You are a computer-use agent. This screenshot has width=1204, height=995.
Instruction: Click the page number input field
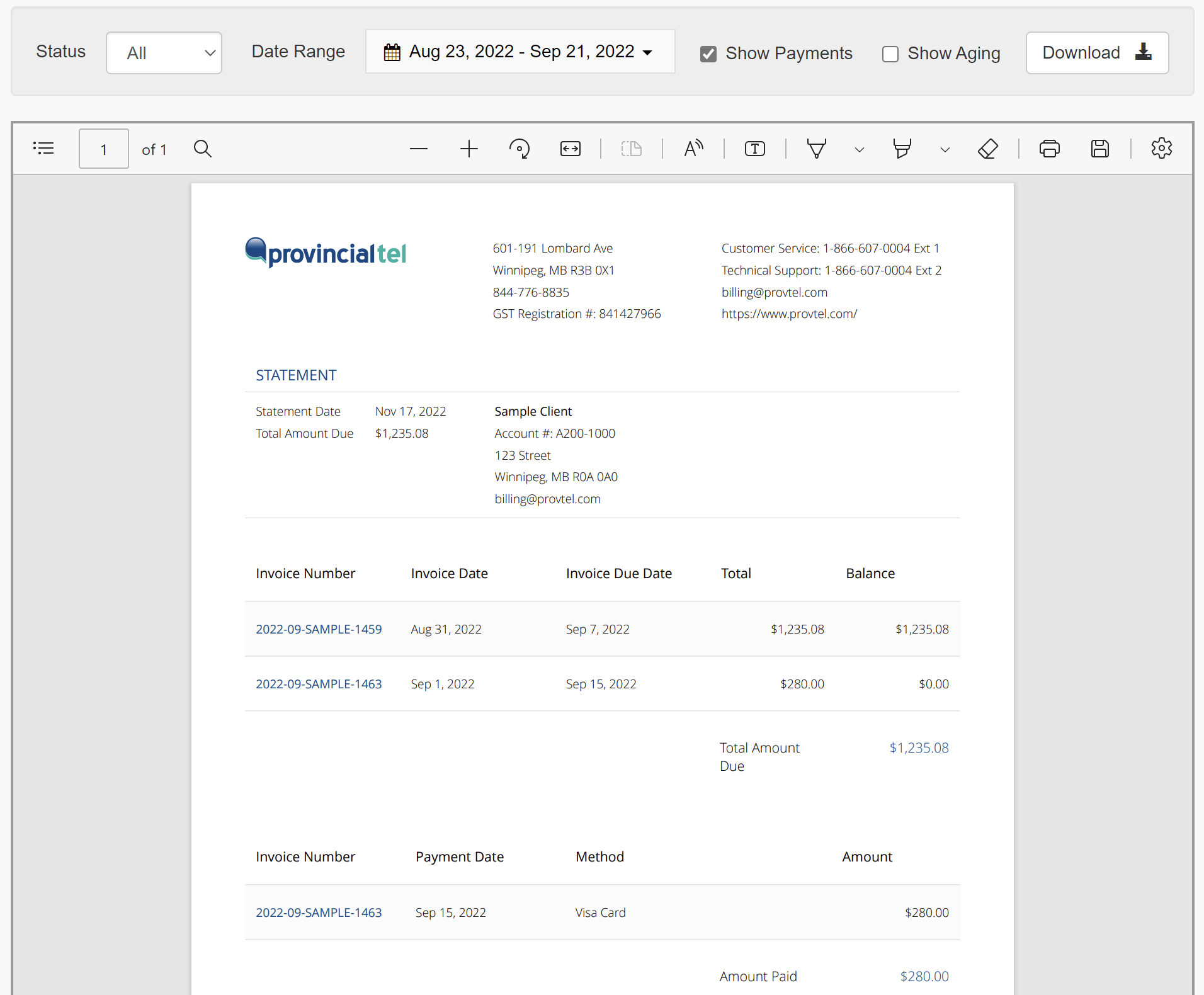104,149
